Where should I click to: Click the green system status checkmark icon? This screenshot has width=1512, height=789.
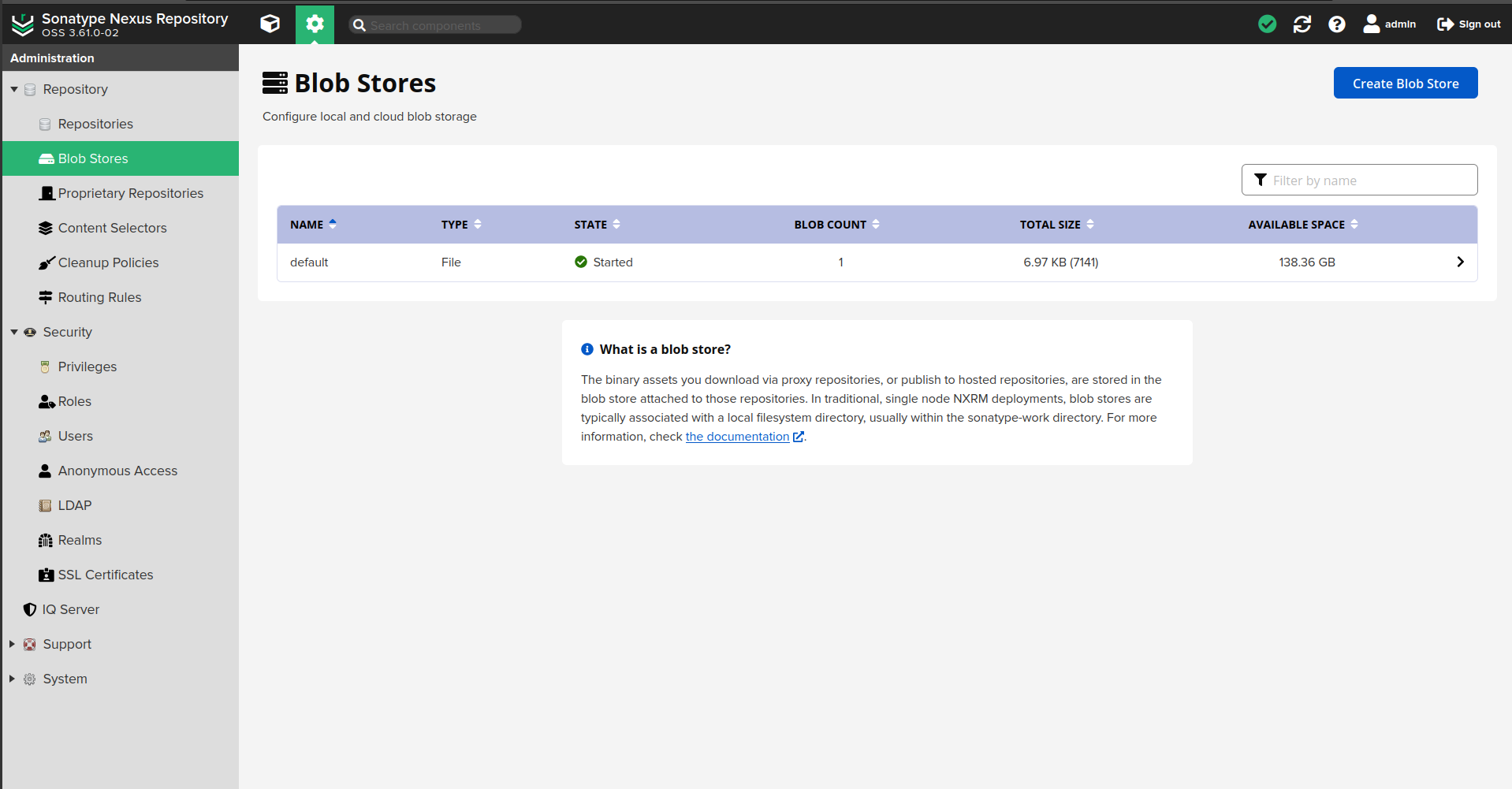coord(1267,24)
